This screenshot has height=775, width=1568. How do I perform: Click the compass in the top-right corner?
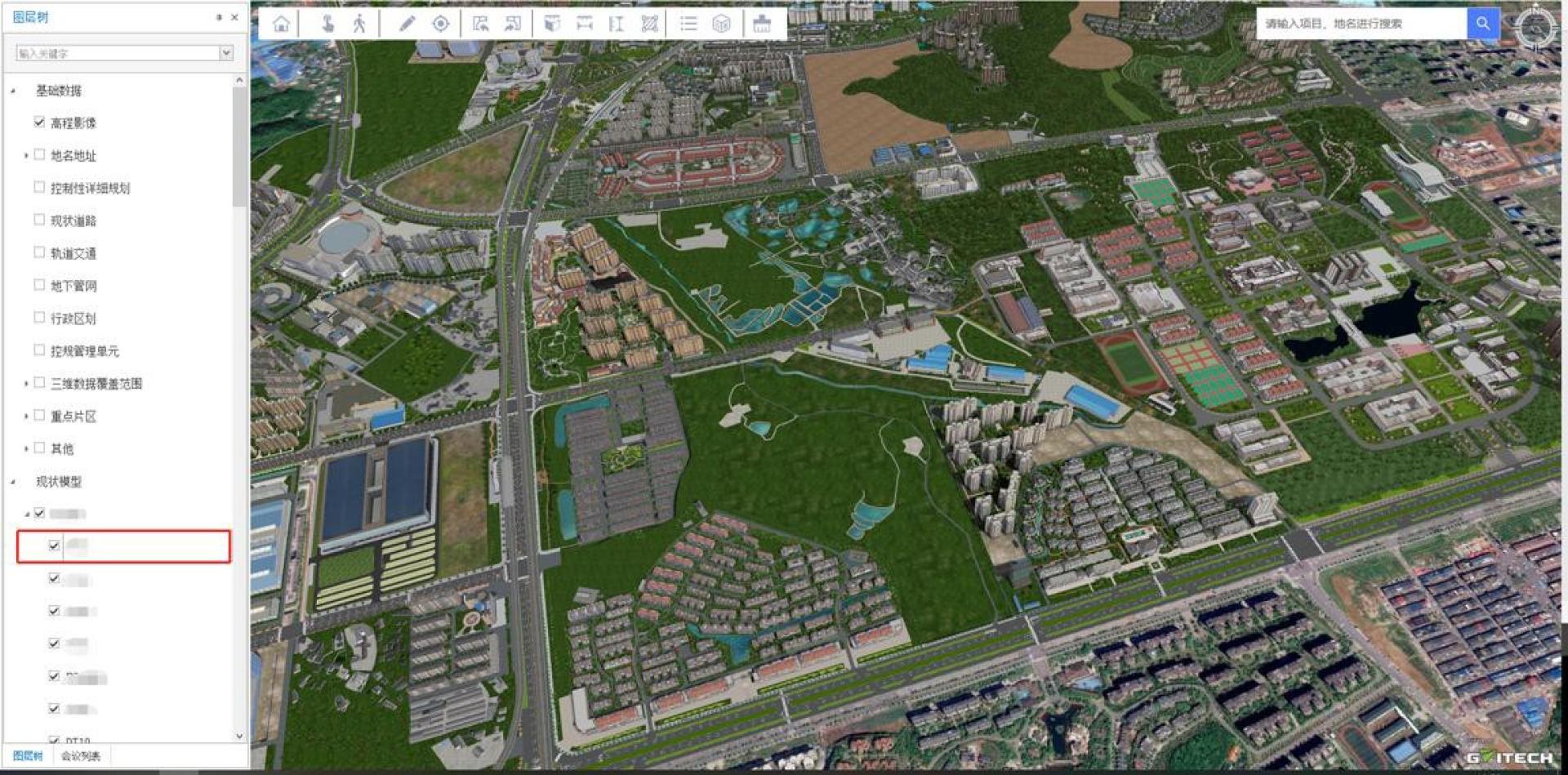1536,29
